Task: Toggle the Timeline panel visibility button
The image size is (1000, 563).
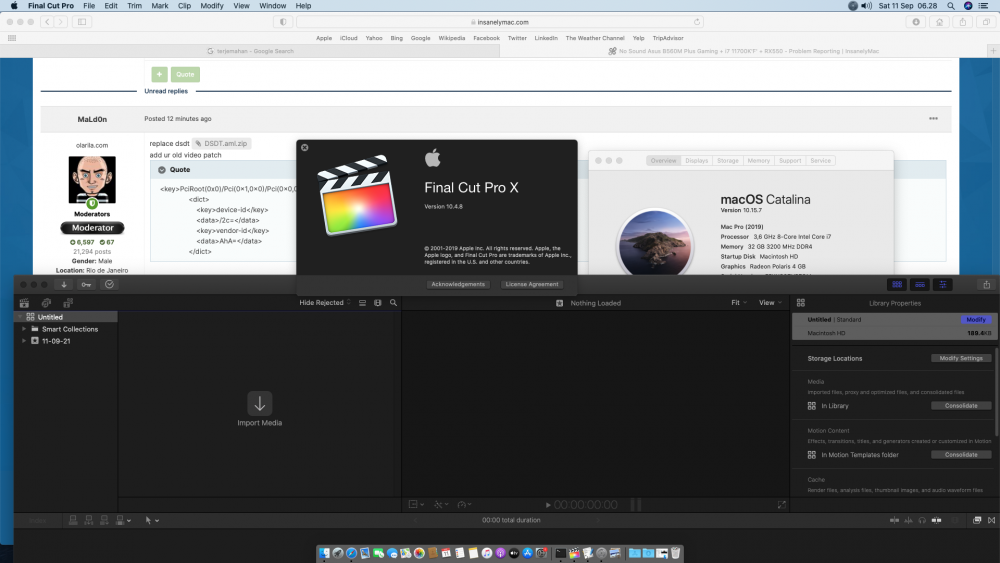Action: click(x=920, y=284)
